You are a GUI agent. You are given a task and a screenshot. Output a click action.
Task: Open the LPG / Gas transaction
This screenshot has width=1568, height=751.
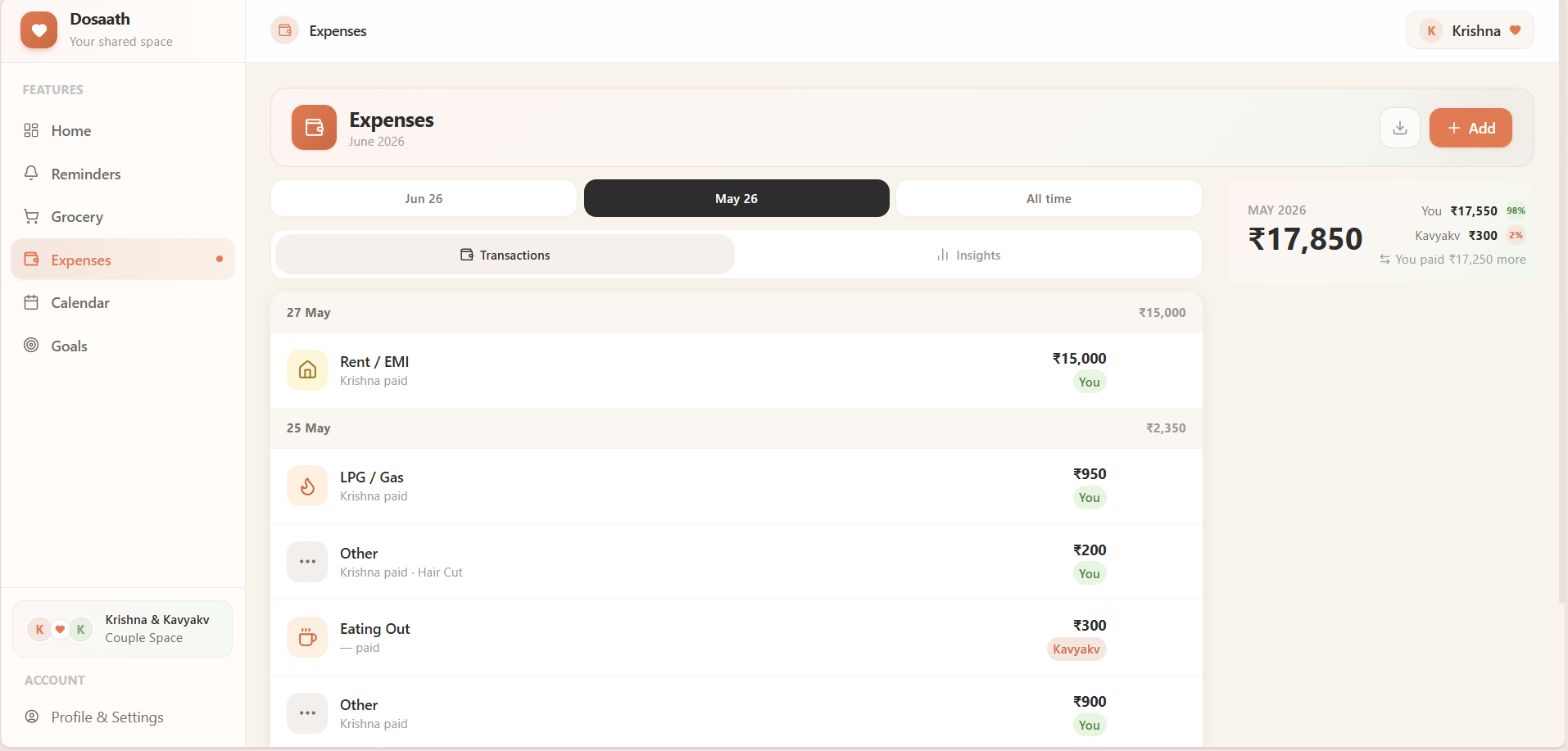pos(736,486)
